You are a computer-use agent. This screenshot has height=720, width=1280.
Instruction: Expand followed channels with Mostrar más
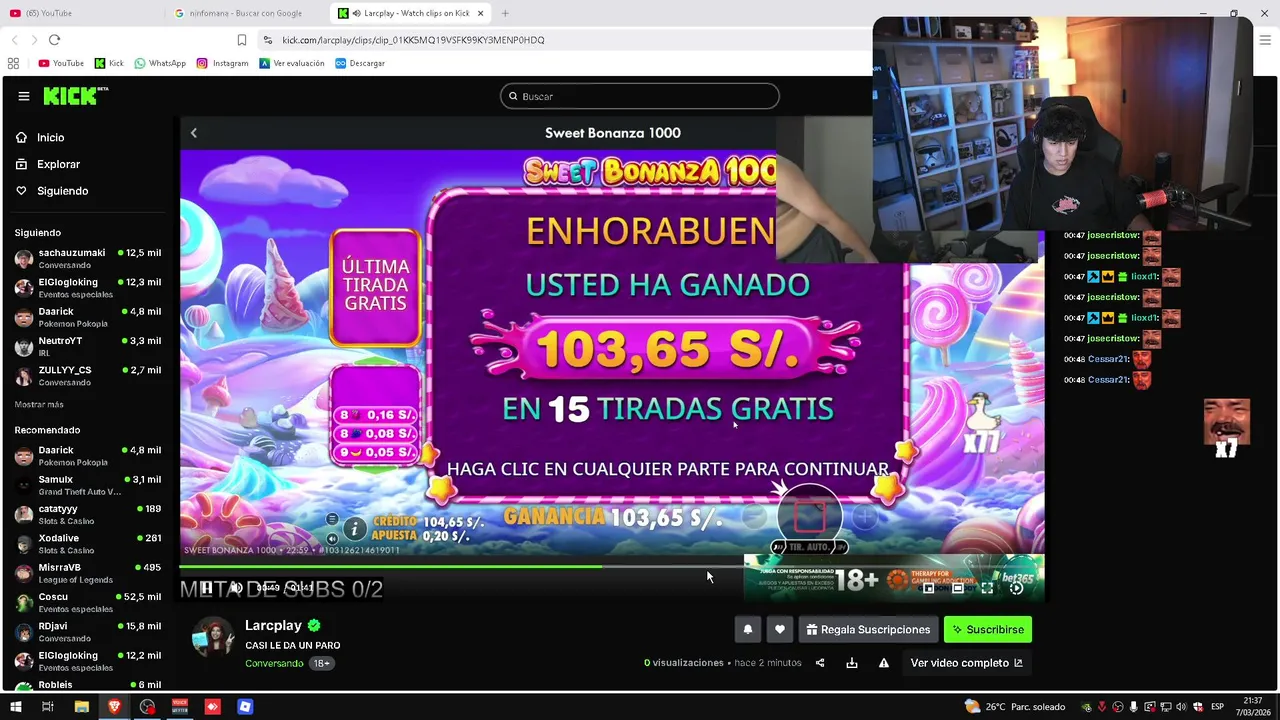(x=39, y=404)
